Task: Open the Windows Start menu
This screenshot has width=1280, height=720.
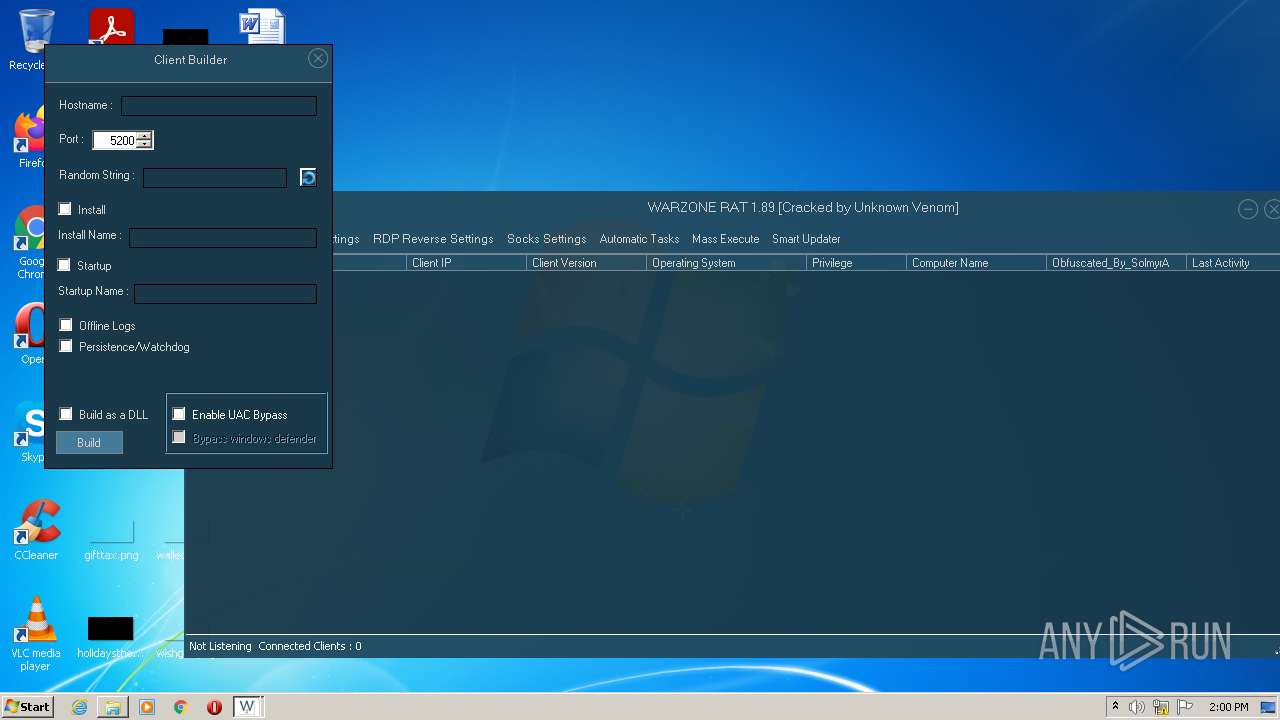Action: tap(27, 707)
